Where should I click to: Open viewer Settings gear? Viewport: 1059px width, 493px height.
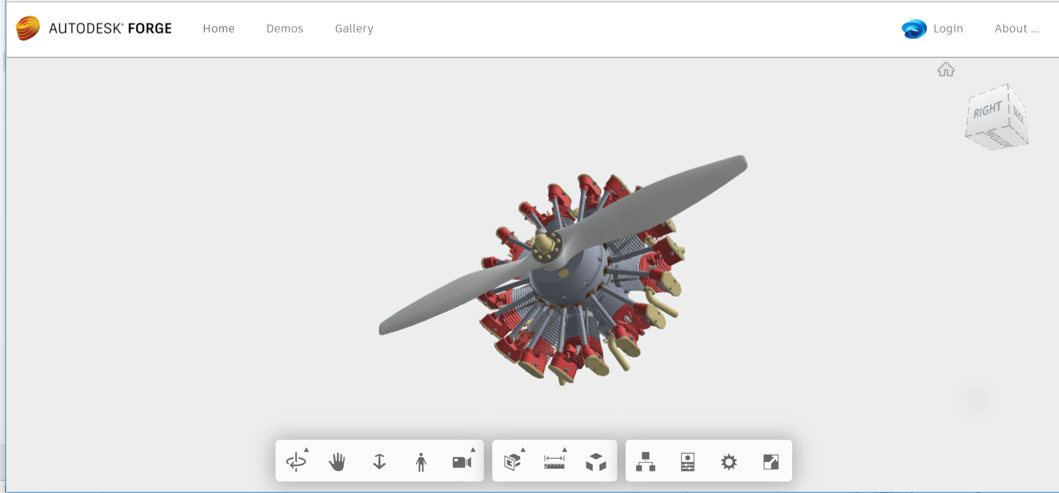click(729, 462)
